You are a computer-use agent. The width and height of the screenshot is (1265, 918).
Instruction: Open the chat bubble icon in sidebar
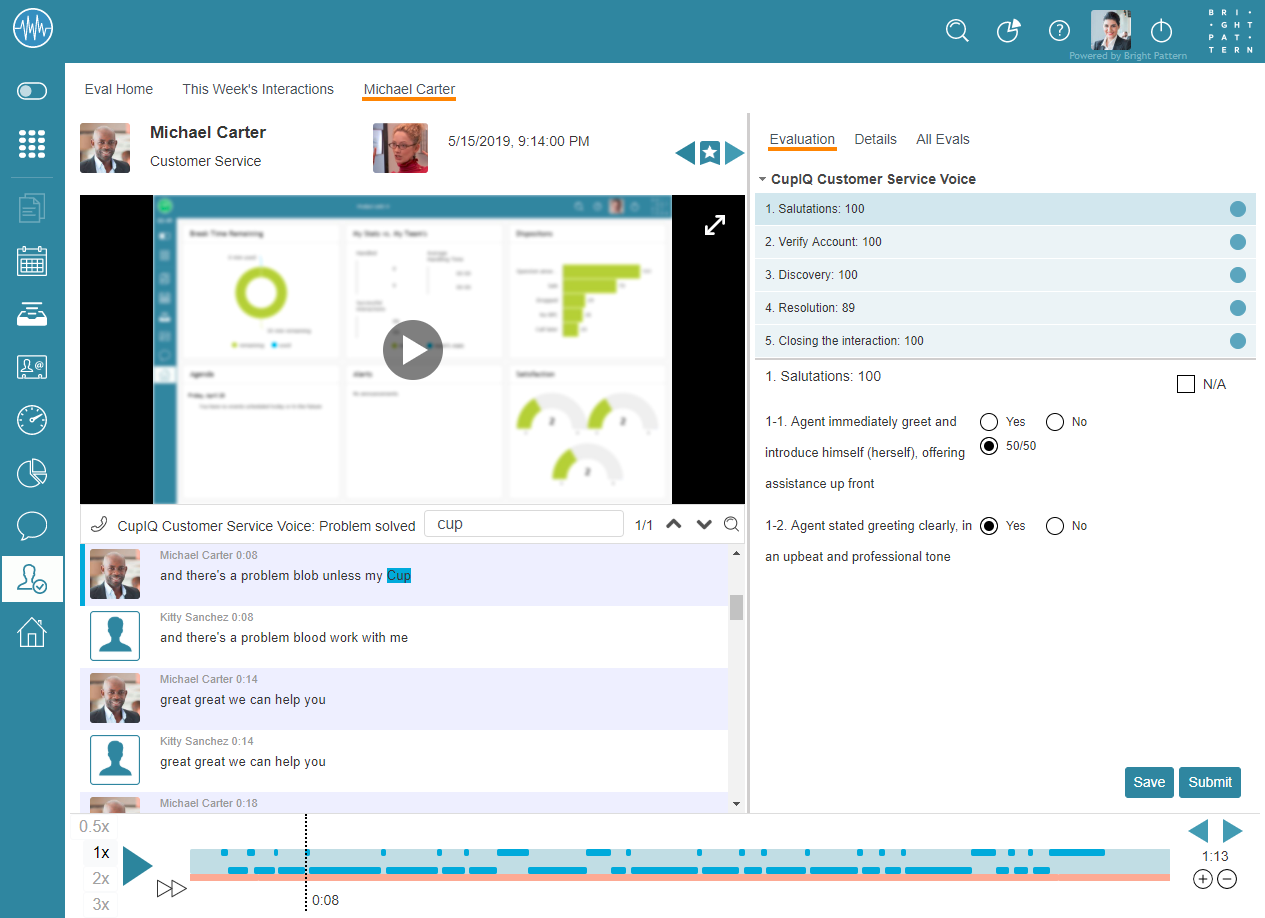point(32,526)
